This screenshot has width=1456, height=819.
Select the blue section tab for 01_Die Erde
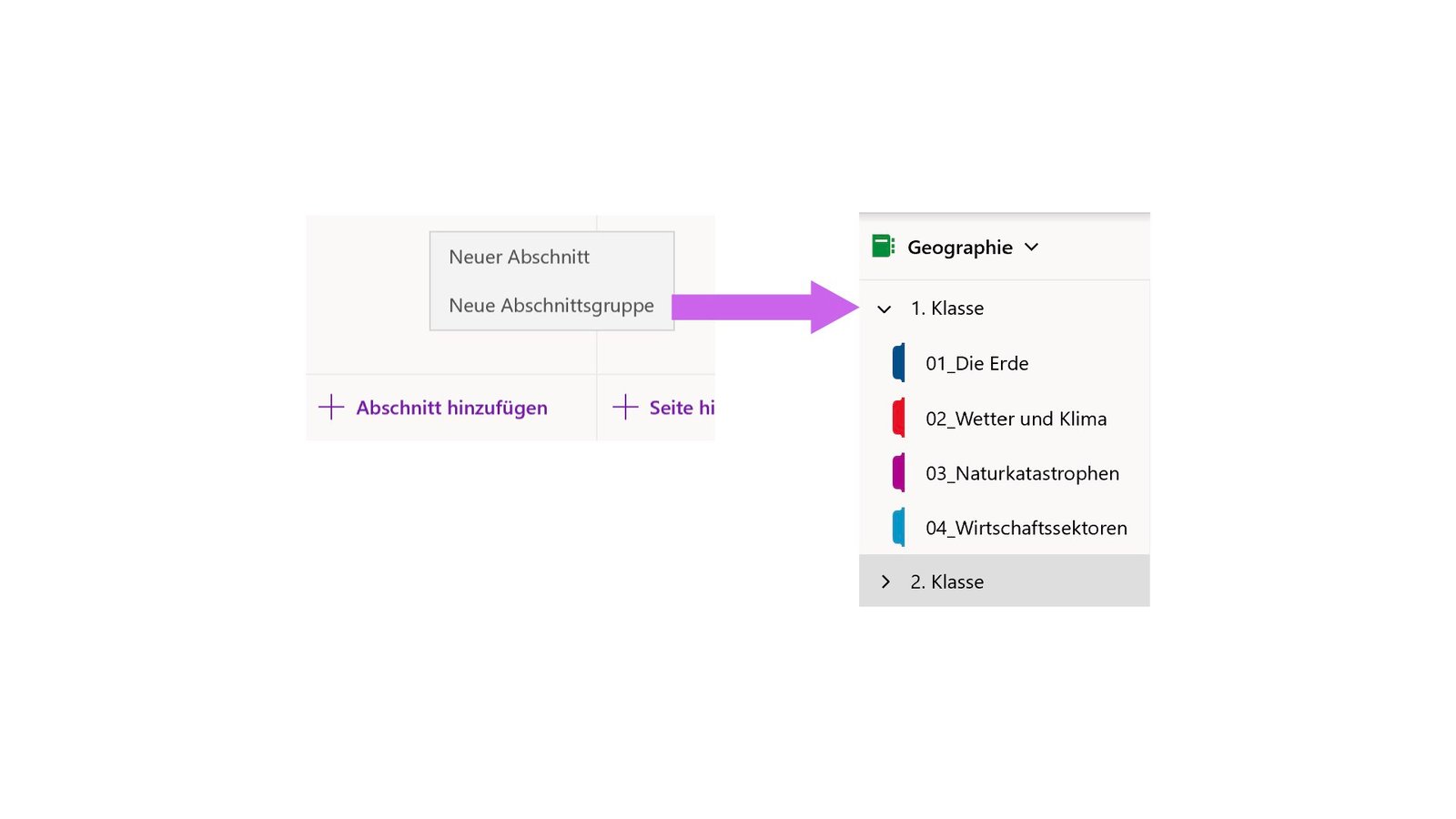[899, 363]
